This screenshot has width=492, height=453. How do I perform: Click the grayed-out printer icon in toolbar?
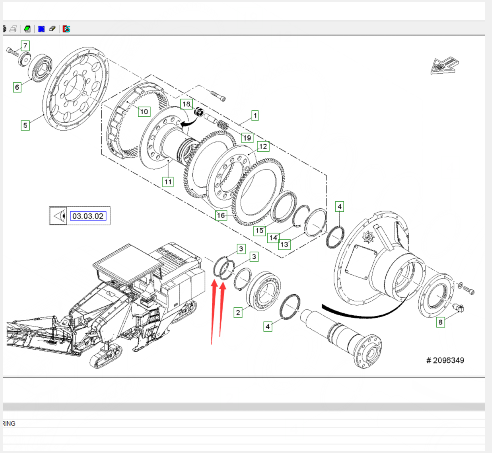pyautogui.click(x=13, y=29)
